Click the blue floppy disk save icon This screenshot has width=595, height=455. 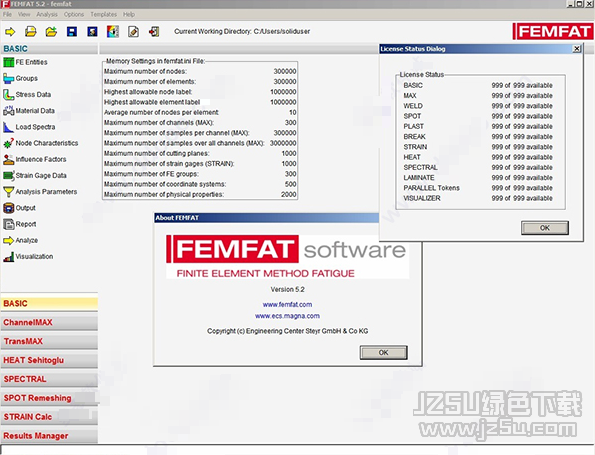(x=72, y=31)
